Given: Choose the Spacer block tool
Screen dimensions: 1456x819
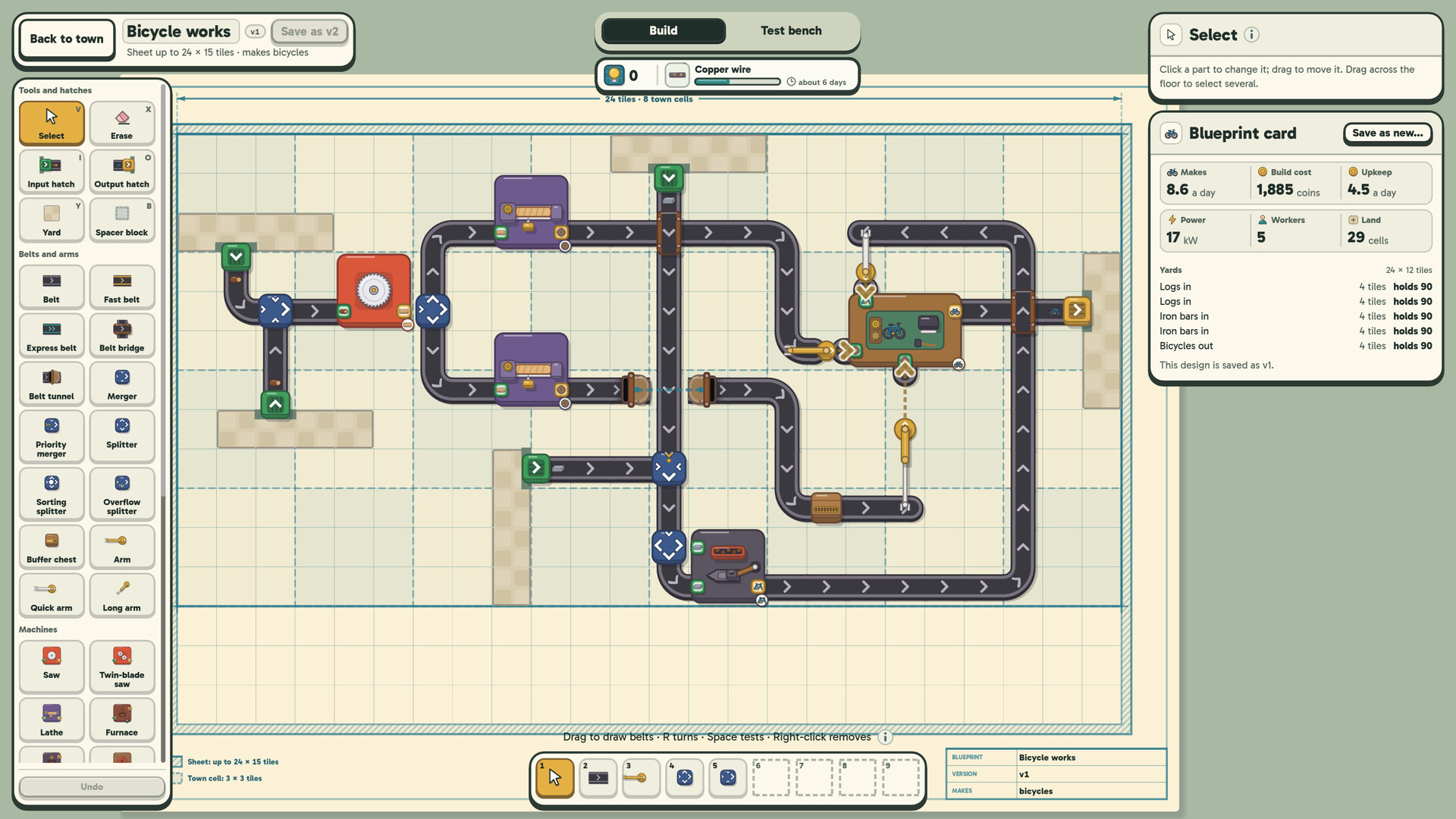Looking at the screenshot, I should pyautogui.click(x=121, y=220).
